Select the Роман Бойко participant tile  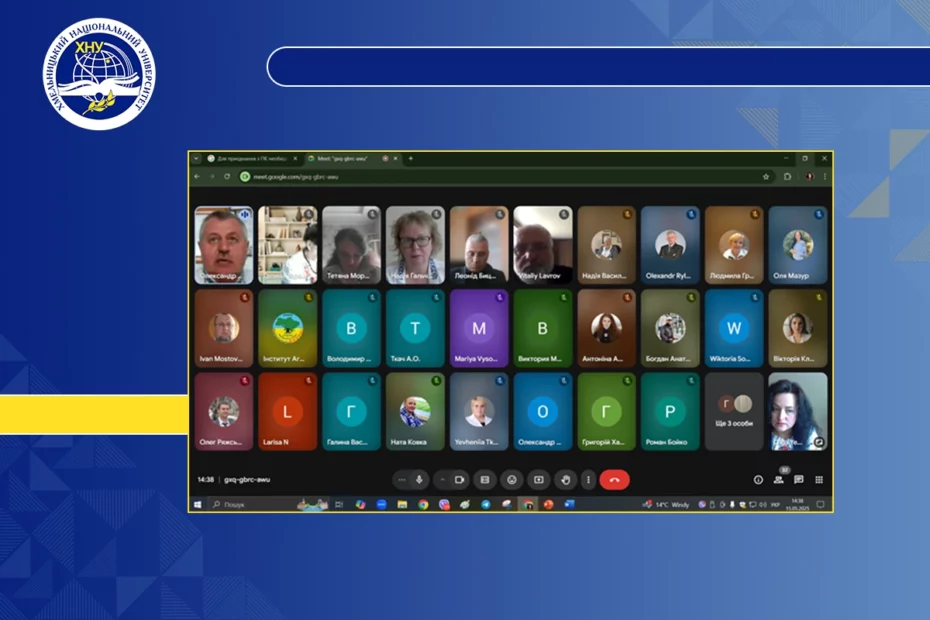pos(670,411)
